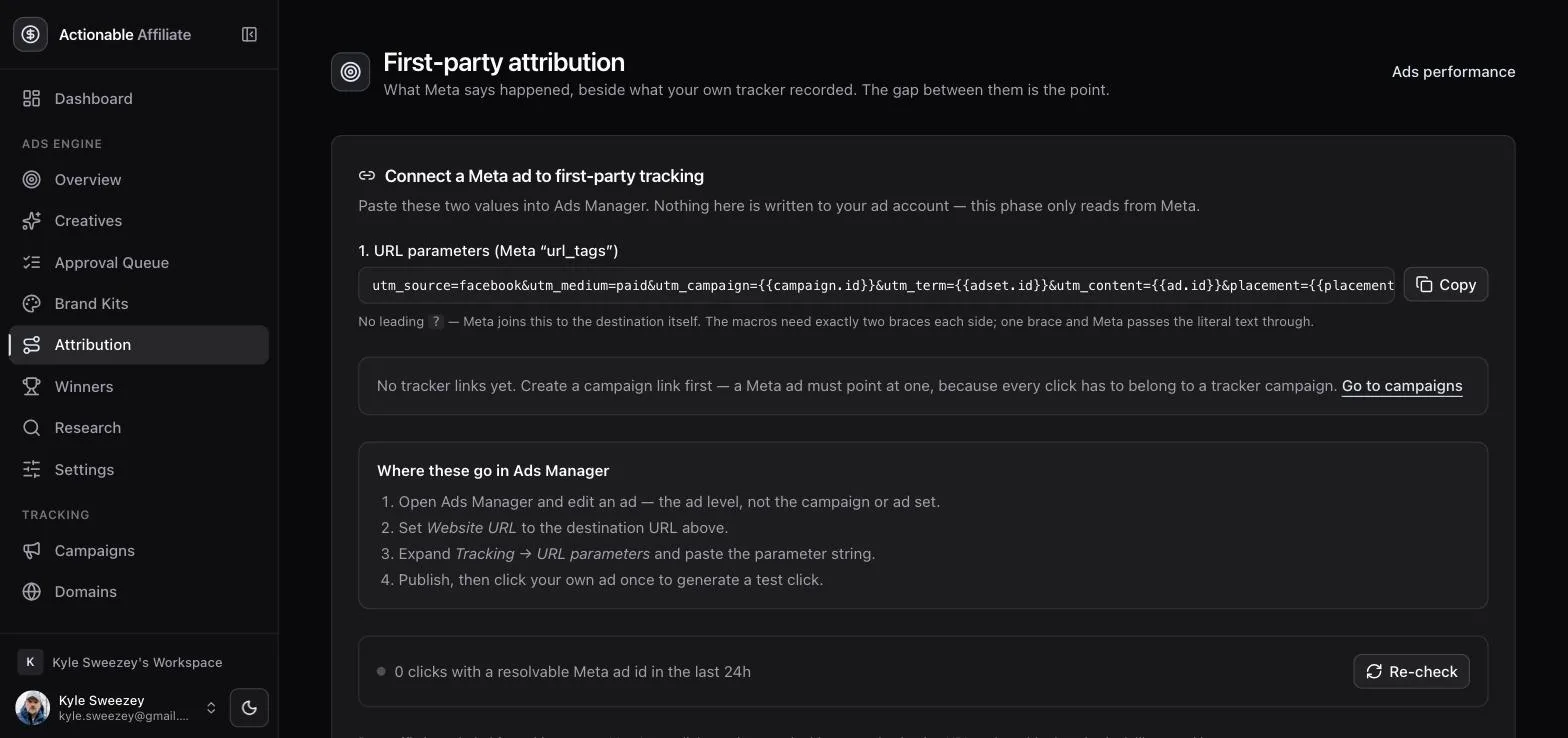
Task: Click the First-party attribution heading
Action: (504, 62)
